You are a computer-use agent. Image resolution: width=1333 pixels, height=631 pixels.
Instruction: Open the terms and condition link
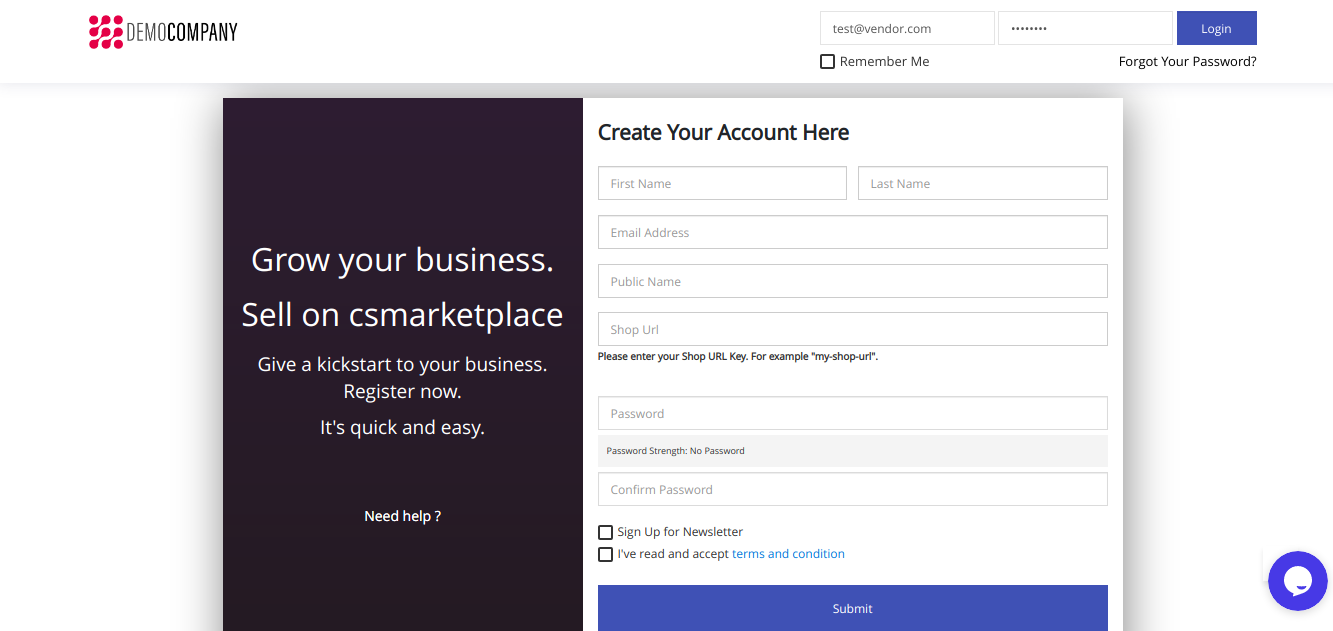click(x=788, y=554)
